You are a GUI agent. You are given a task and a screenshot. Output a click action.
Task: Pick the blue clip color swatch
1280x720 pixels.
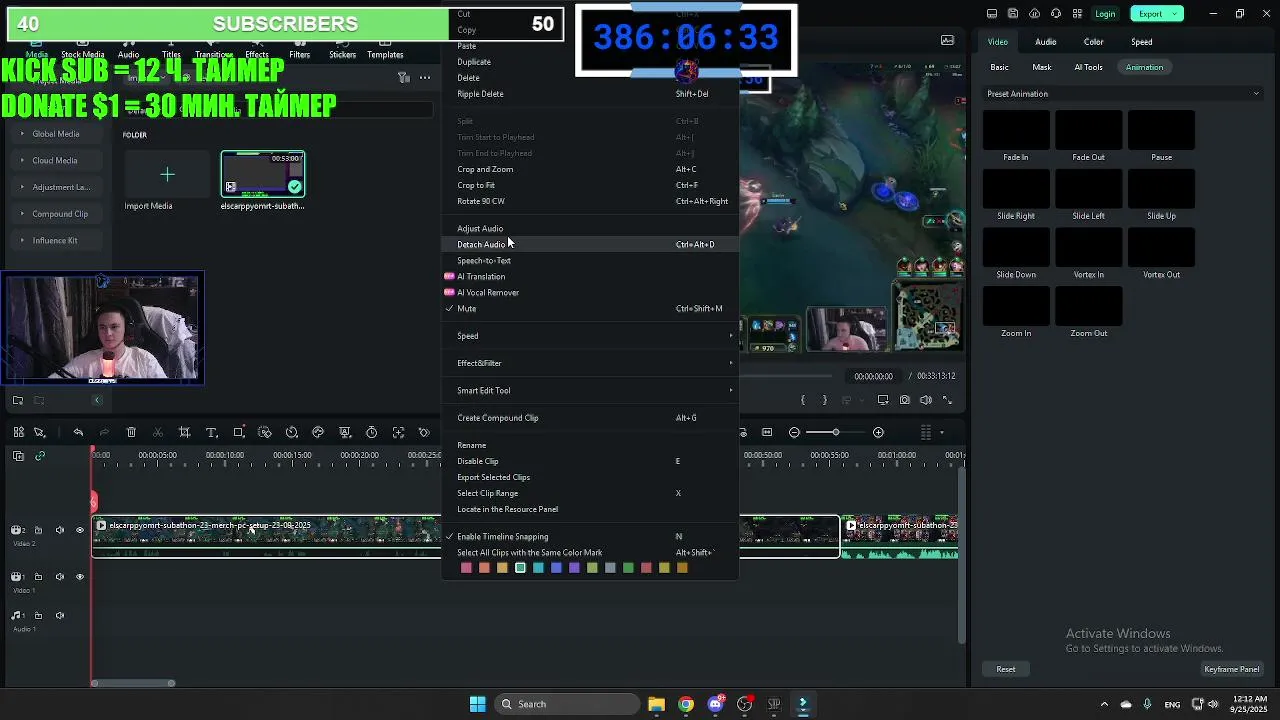click(556, 568)
